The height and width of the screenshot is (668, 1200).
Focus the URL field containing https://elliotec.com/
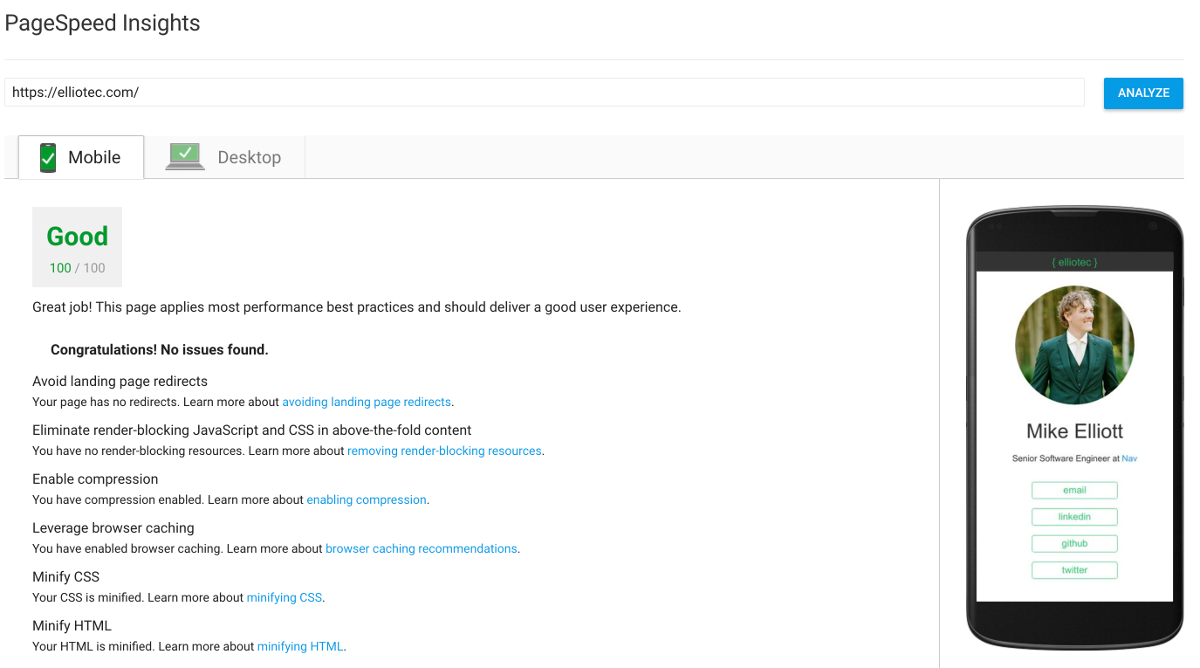pos(544,92)
